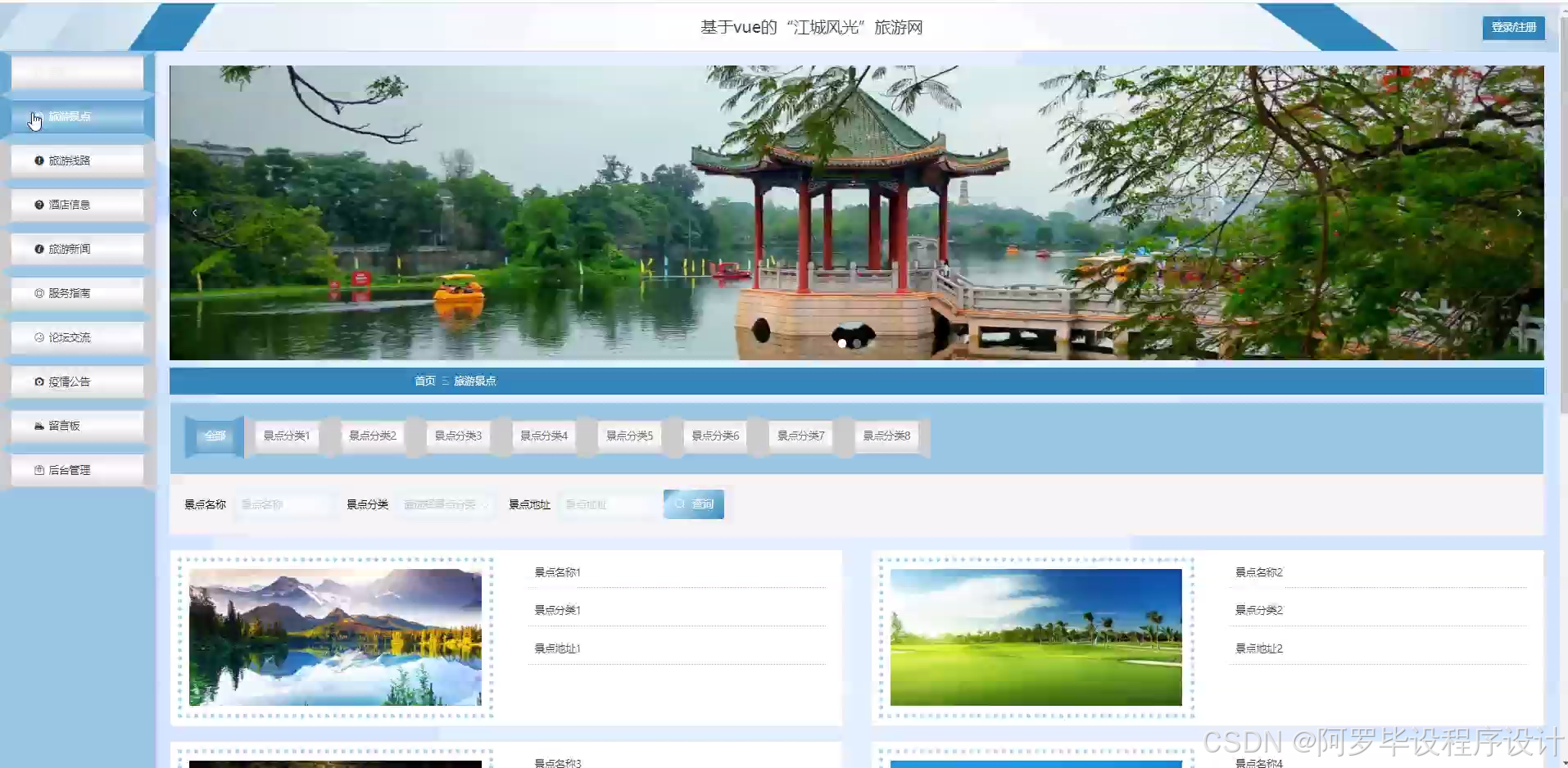The width and height of the screenshot is (1568, 768).
Task: Click the icon beside 旅游新闻 in sidebar
Action: [x=39, y=249]
